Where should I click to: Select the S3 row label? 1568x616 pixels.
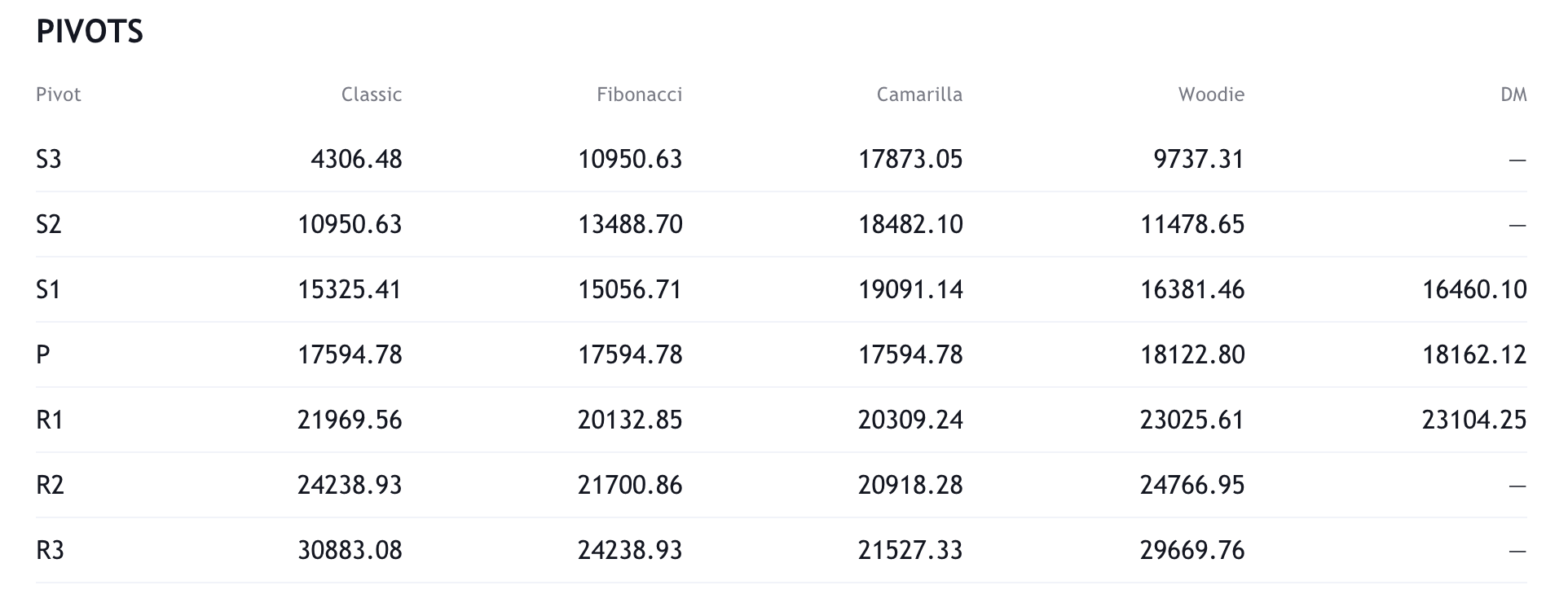pos(49,159)
